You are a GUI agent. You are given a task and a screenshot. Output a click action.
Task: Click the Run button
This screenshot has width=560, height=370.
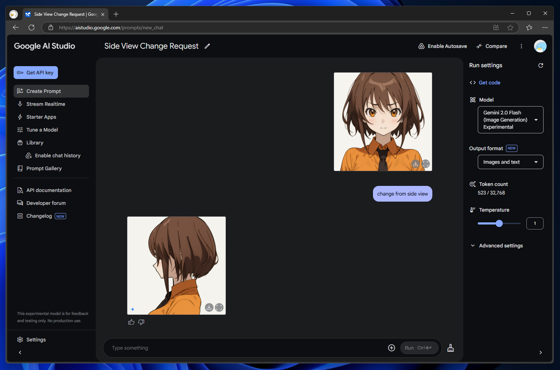419,348
